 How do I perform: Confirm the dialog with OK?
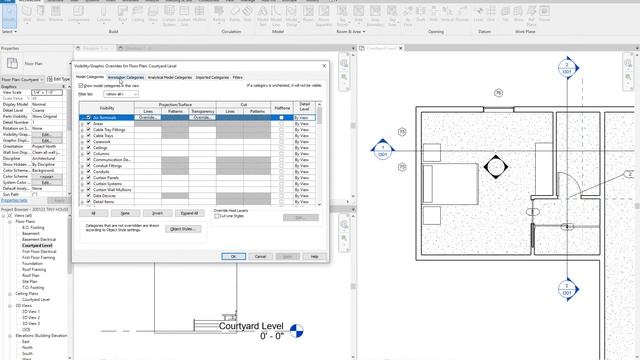pos(233,257)
